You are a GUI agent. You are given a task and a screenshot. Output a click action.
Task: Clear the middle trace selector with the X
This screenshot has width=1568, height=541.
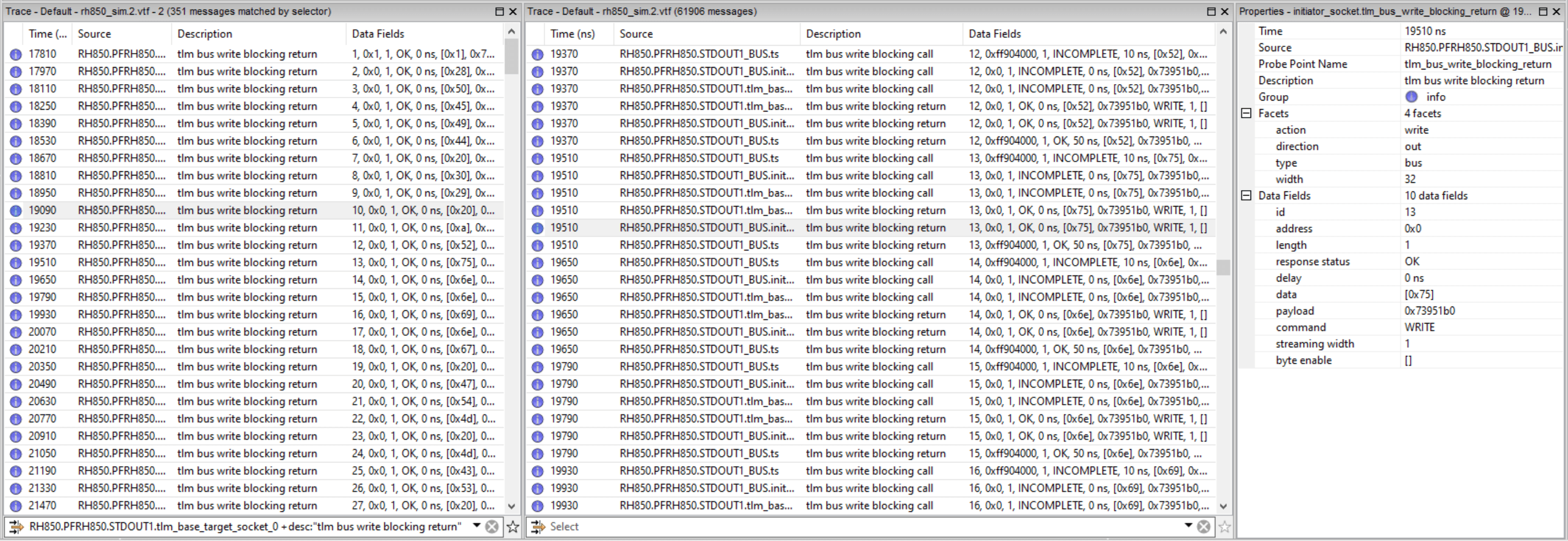click(1204, 527)
